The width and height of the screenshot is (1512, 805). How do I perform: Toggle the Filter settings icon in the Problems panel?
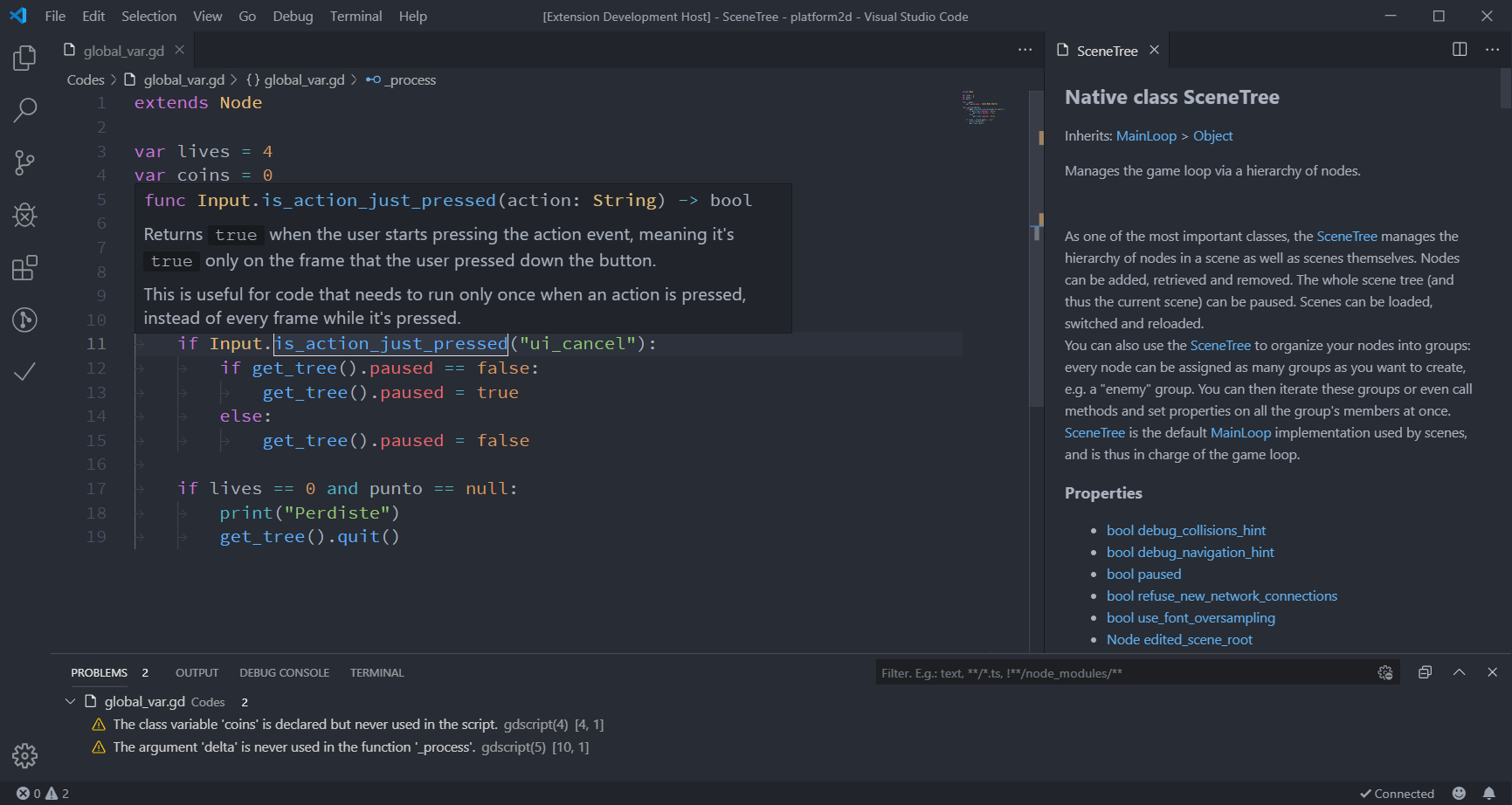tap(1385, 672)
